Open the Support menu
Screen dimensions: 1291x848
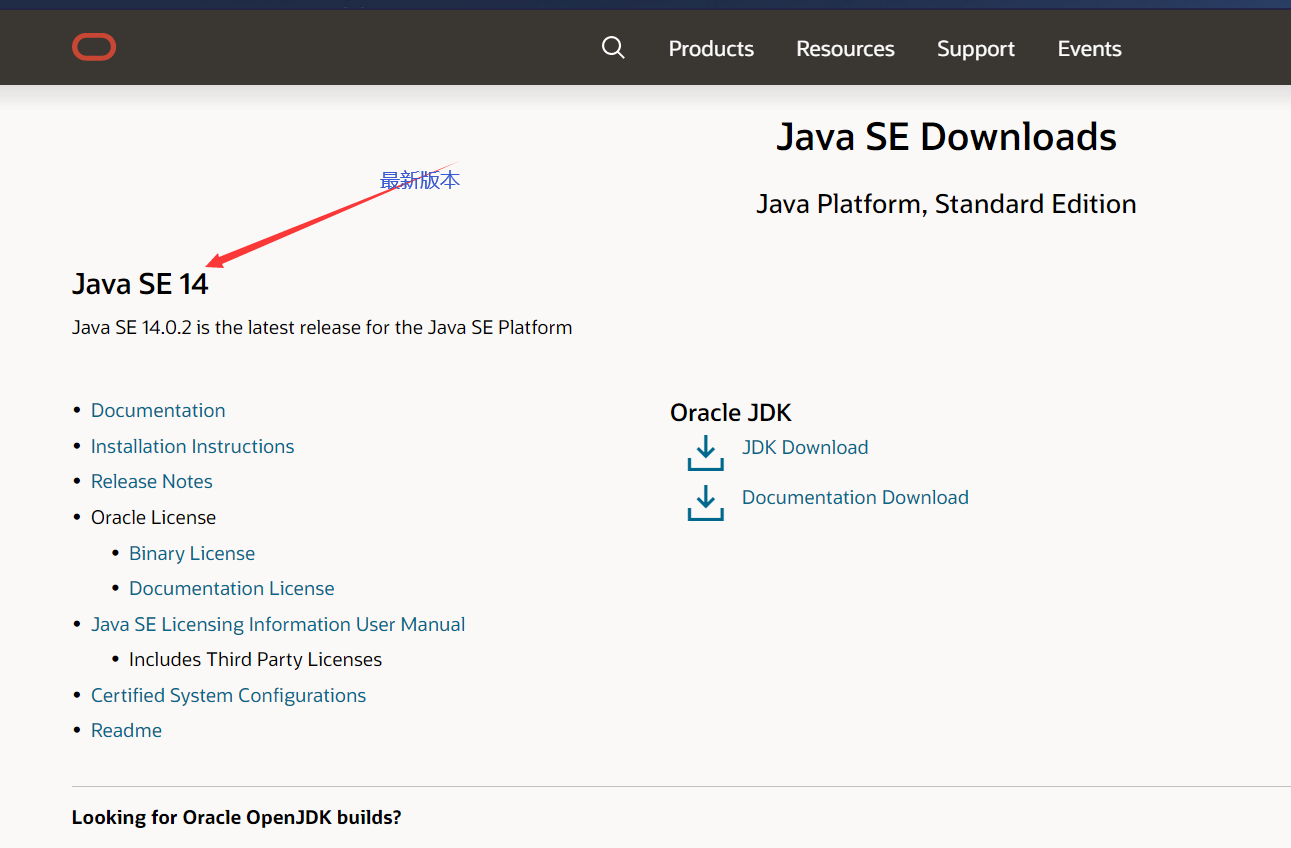tap(976, 48)
